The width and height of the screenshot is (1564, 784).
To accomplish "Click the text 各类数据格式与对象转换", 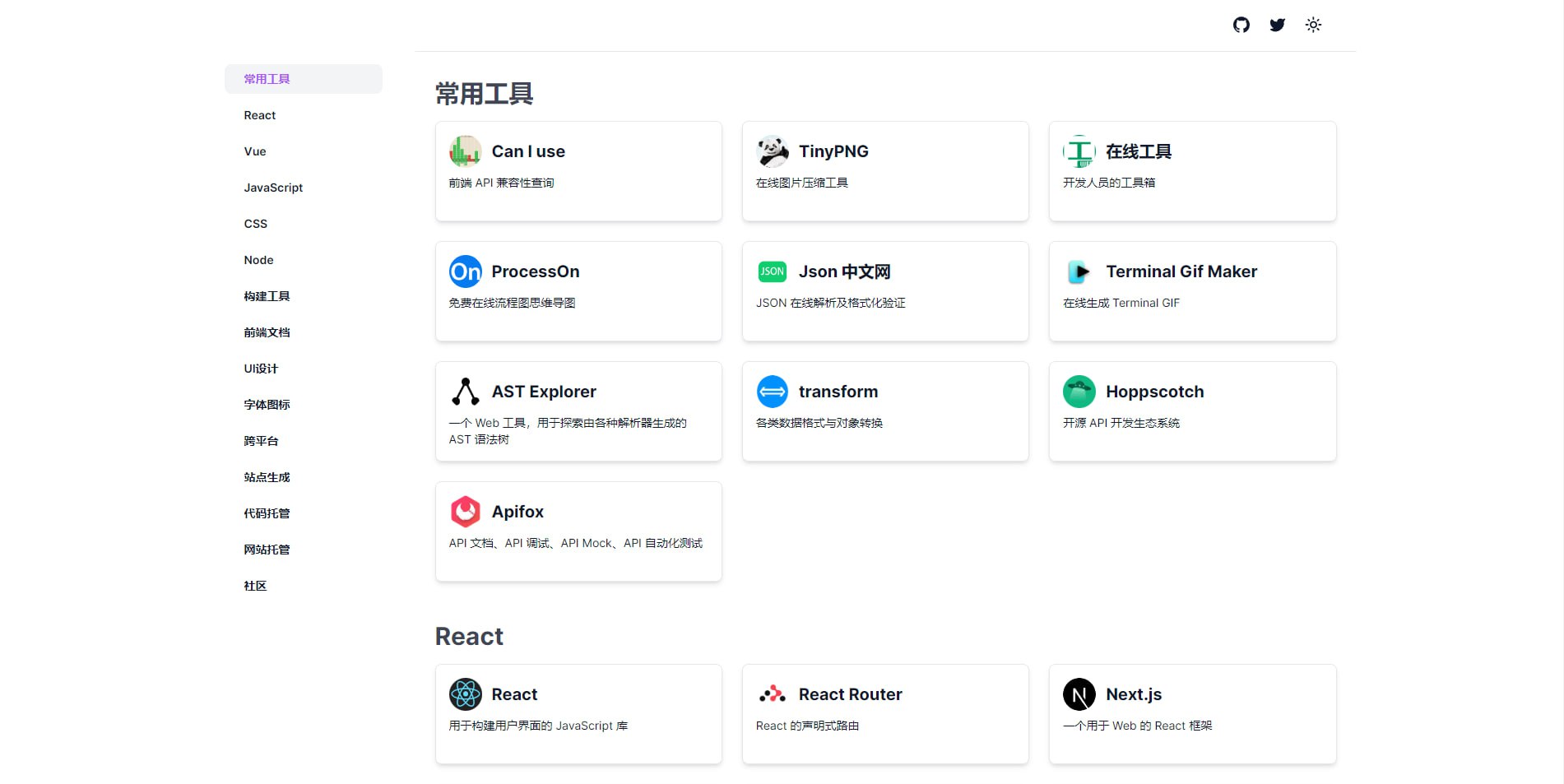I will pos(819,423).
